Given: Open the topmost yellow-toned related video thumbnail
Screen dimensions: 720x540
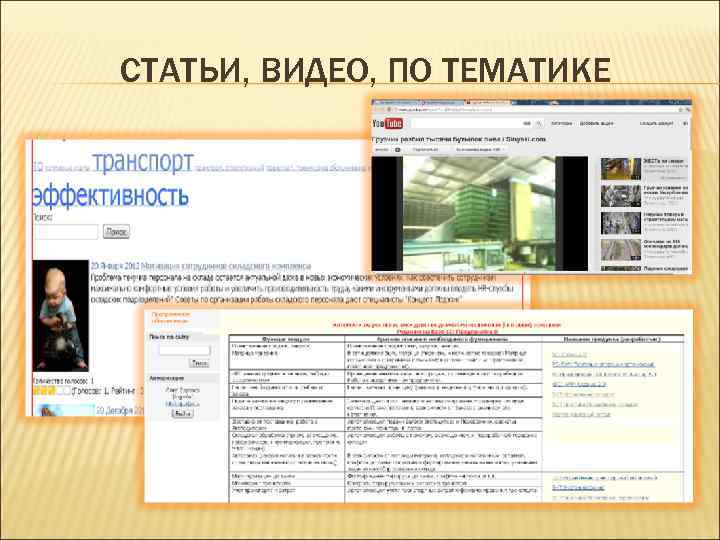Looking at the screenshot, I should click(x=621, y=169).
